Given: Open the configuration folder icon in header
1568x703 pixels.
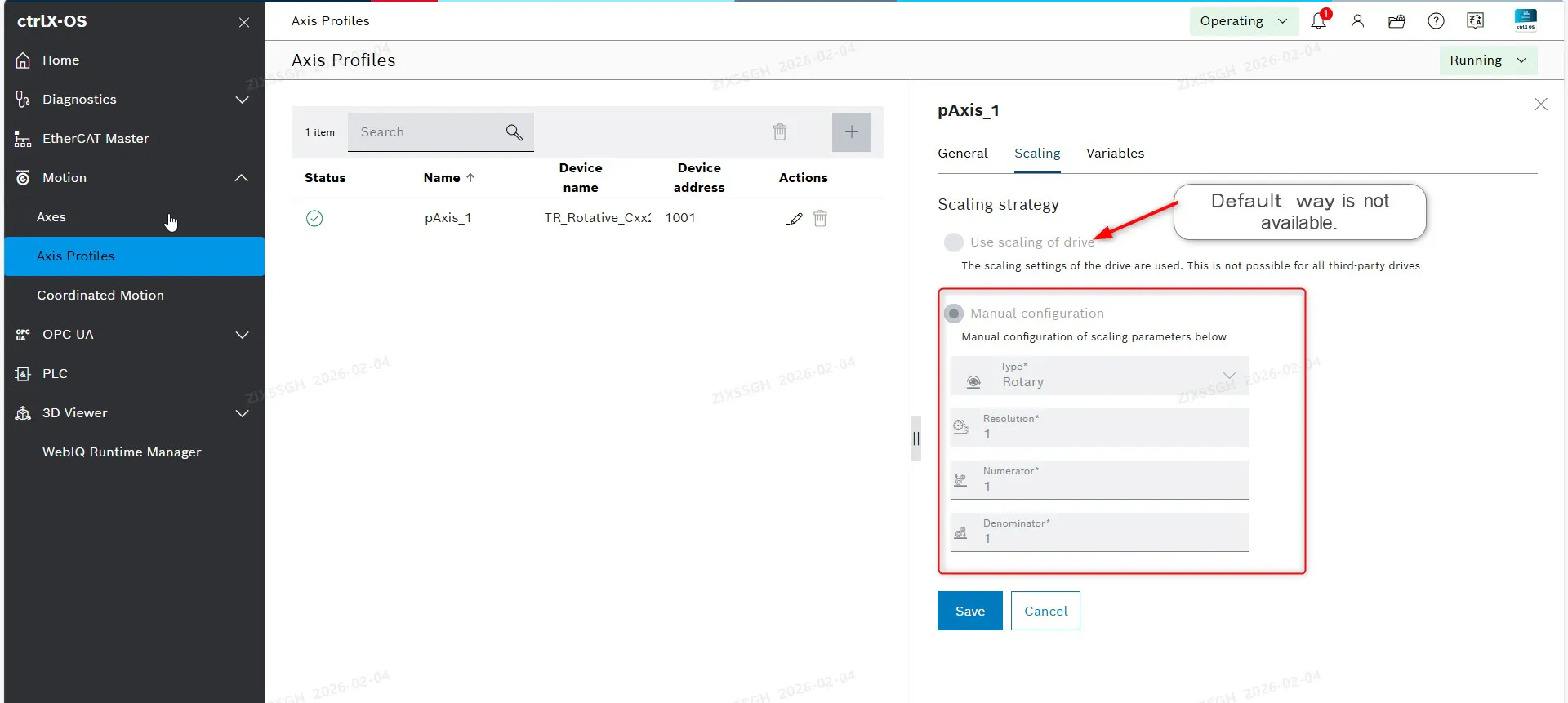Looking at the screenshot, I should [x=1396, y=21].
